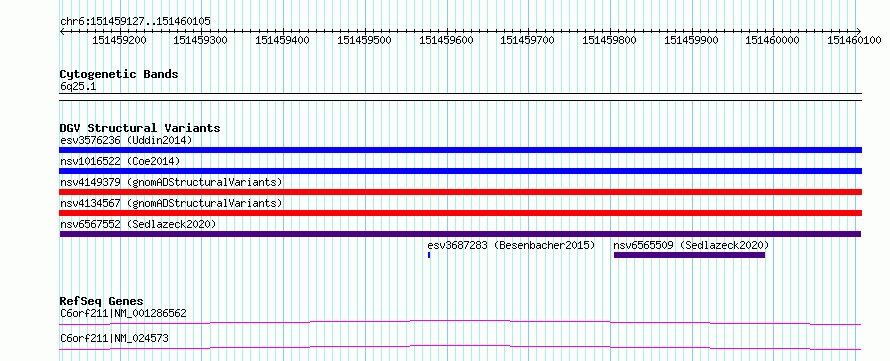The height and width of the screenshot is (361, 890).
Task: Click ruler position 151460100
Action: click(855, 40)
